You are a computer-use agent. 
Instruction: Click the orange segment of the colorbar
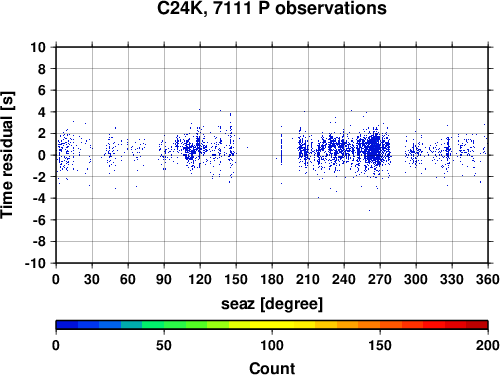[x=369, y=325]
